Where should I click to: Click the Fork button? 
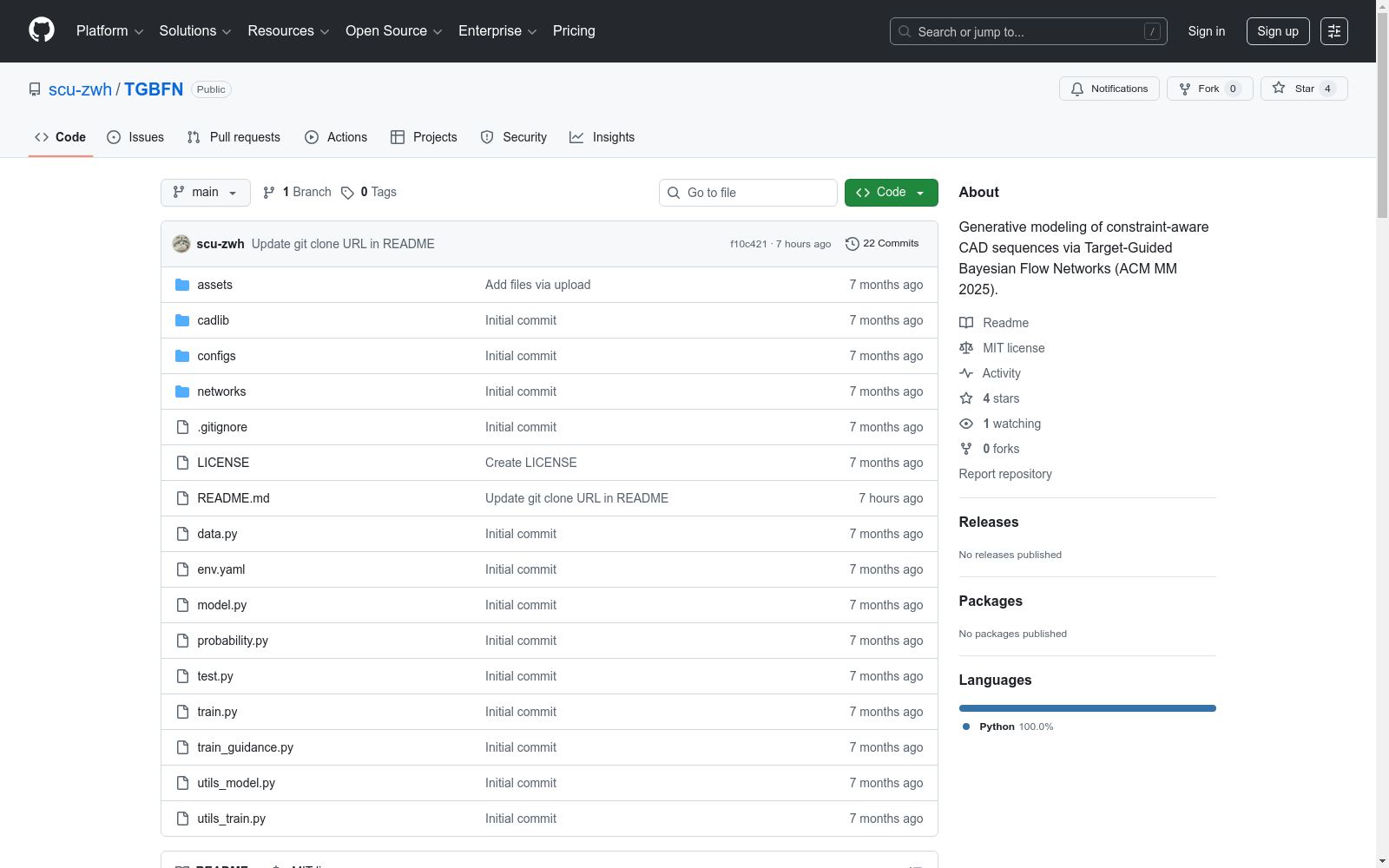coord(1210,89)
